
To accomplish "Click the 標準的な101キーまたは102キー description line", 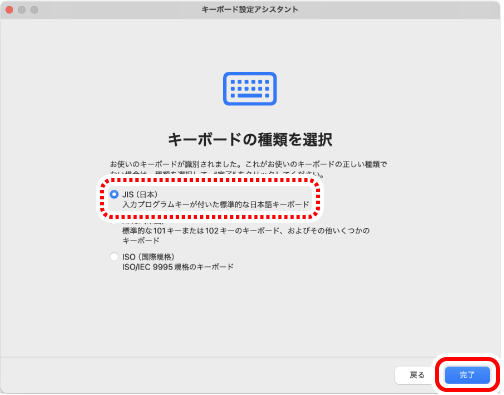I will 246,231.
